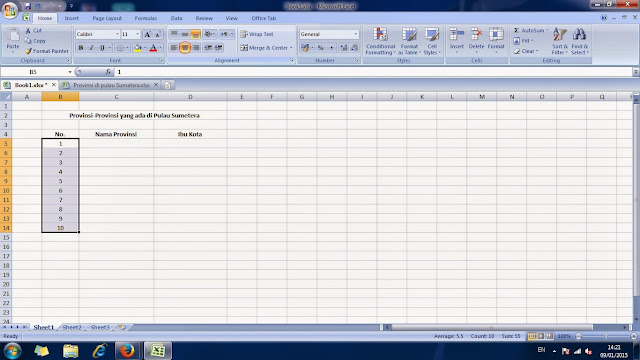Screen dimensions: 640x360
Task: Open Find & Select binoculars
Action: pyautogui.click(x=579, y=41)
